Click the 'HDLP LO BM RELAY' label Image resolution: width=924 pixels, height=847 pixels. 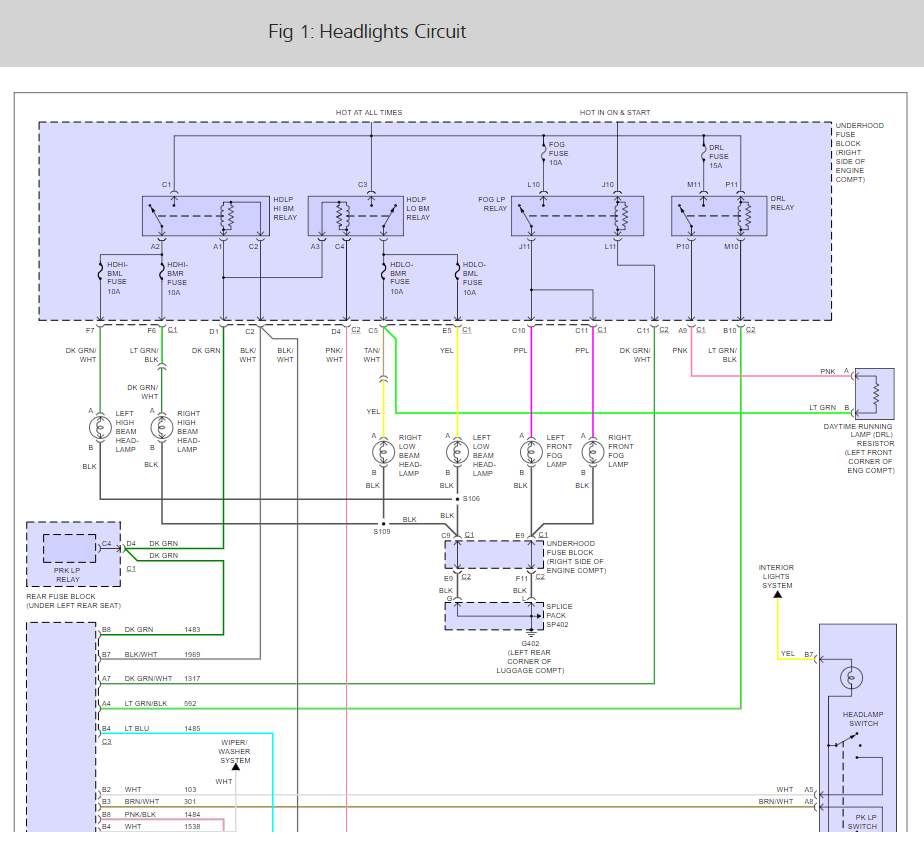point(418,209)
